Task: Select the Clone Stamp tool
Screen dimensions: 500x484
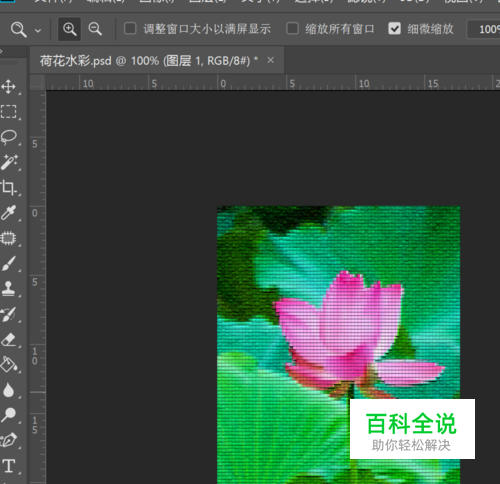Action: (9, 289)
